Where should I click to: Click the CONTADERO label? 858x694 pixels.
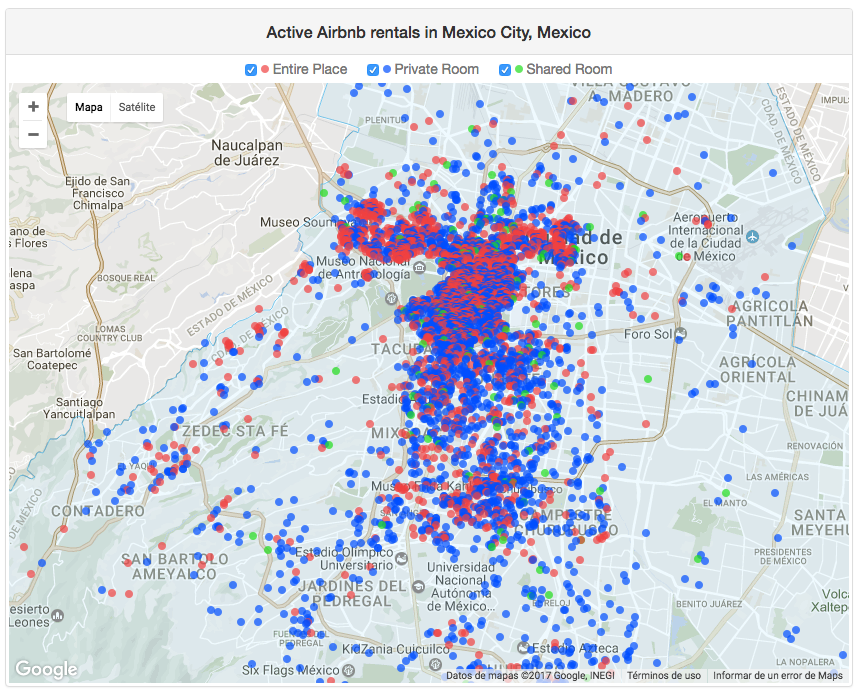click(98, 511)
